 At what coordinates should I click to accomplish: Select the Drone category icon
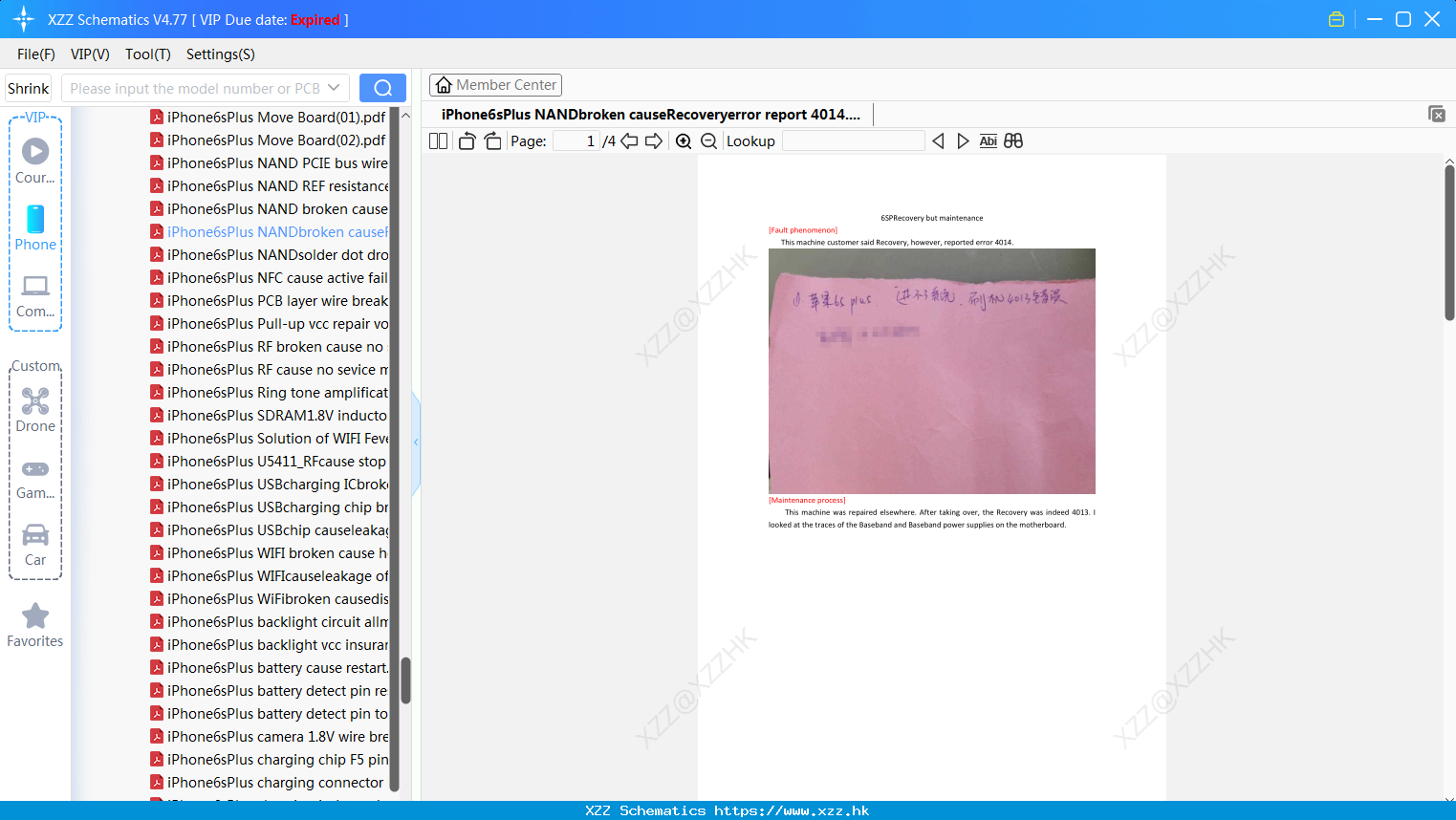(35, 410)
